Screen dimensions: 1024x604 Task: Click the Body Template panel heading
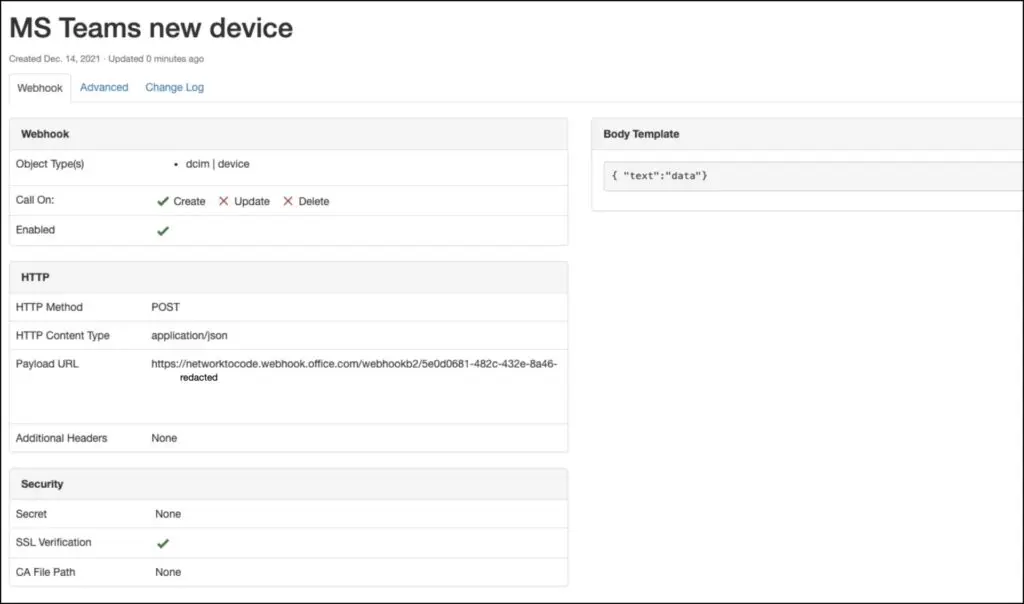[x=641, y=134]
